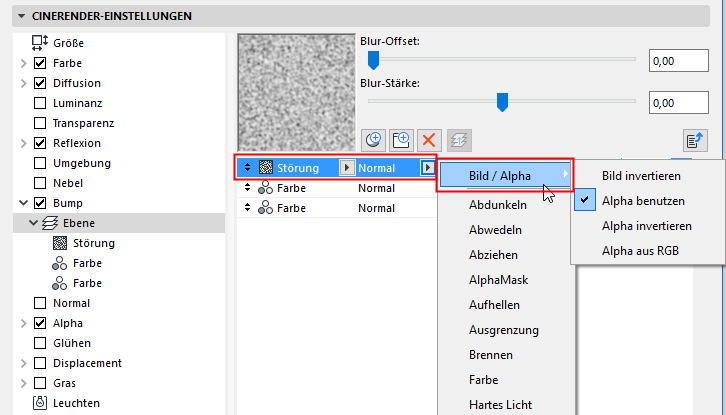
Task: Select Brennen blend mode
Action: pyautogui.click(x=491, y=355)
